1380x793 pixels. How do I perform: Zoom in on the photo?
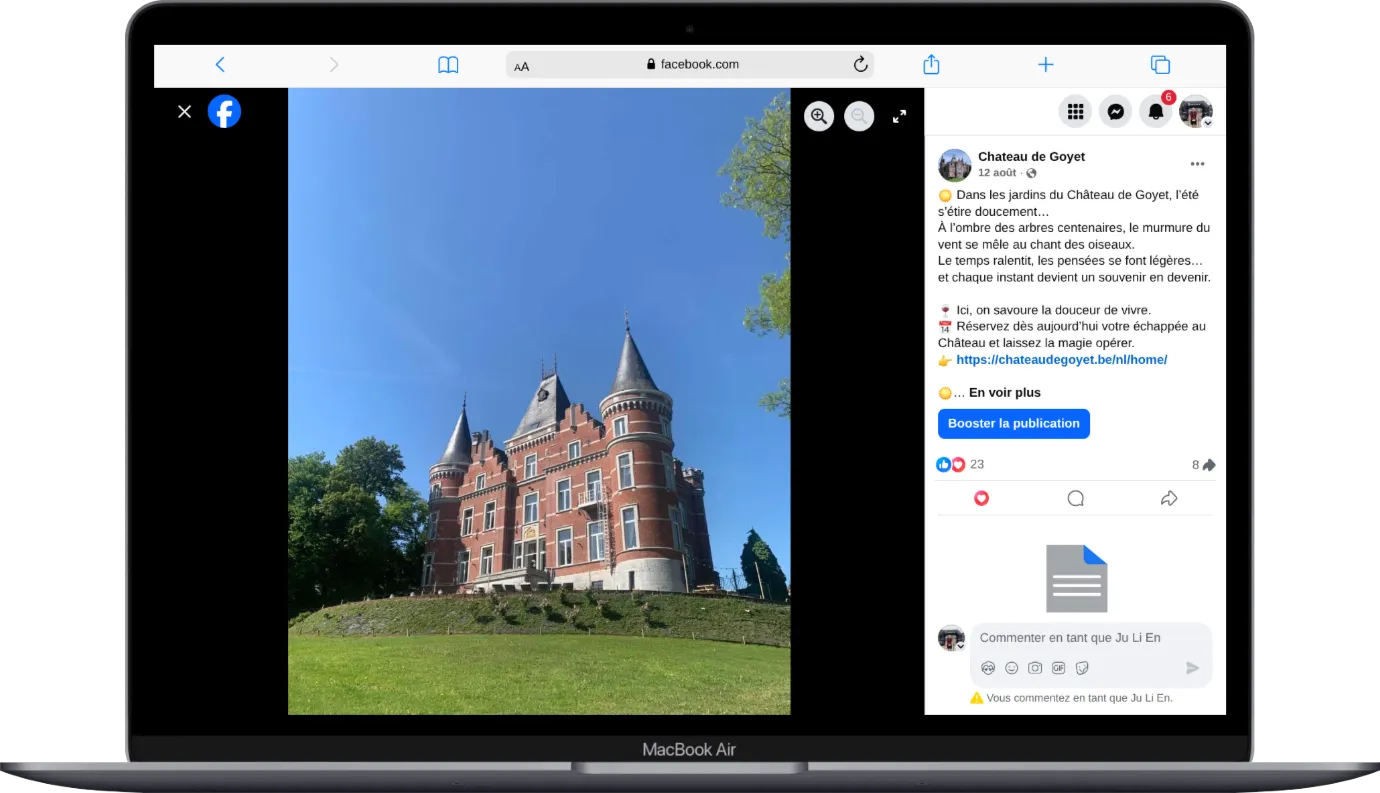819,116
